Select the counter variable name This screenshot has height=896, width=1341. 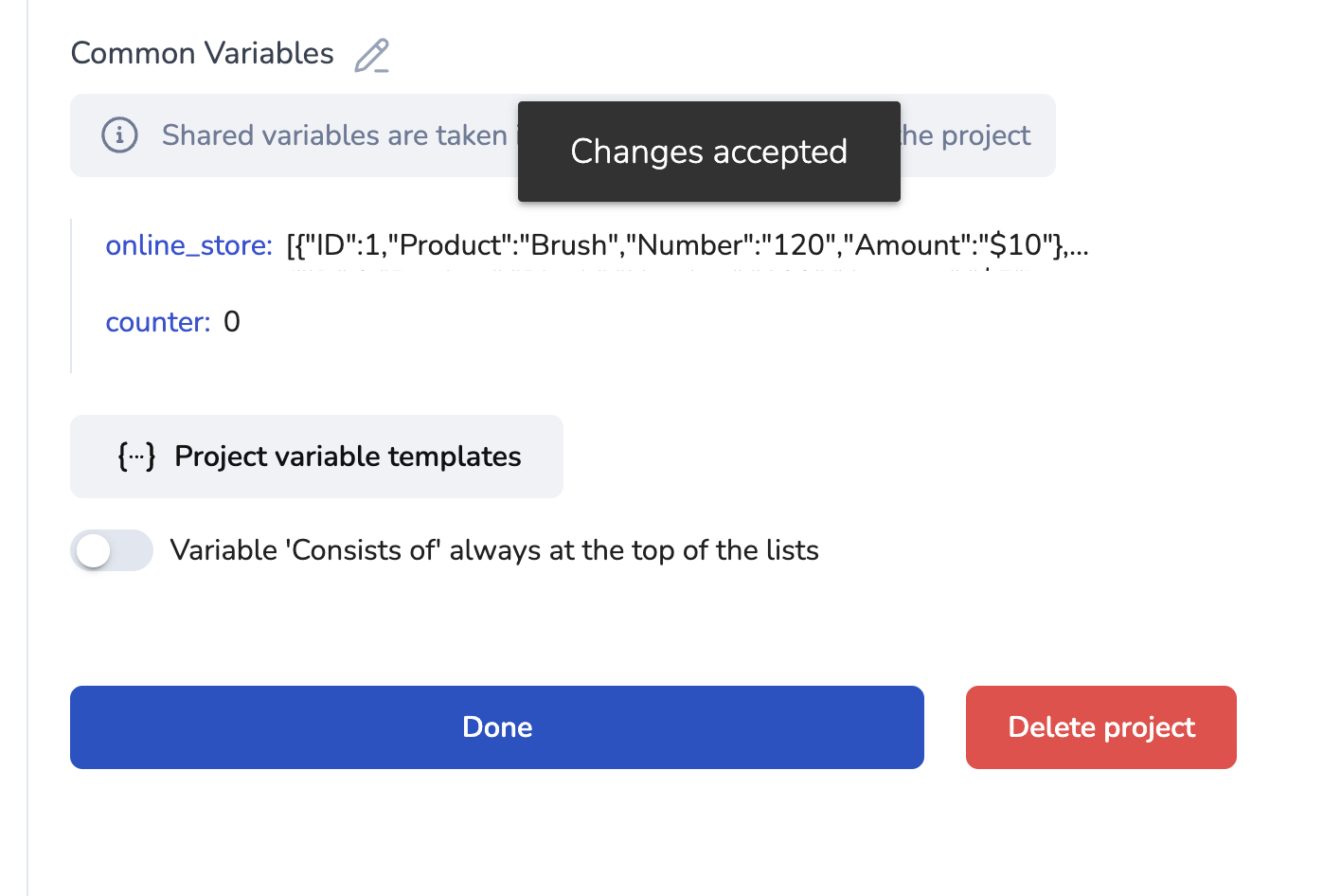(157, 322)
